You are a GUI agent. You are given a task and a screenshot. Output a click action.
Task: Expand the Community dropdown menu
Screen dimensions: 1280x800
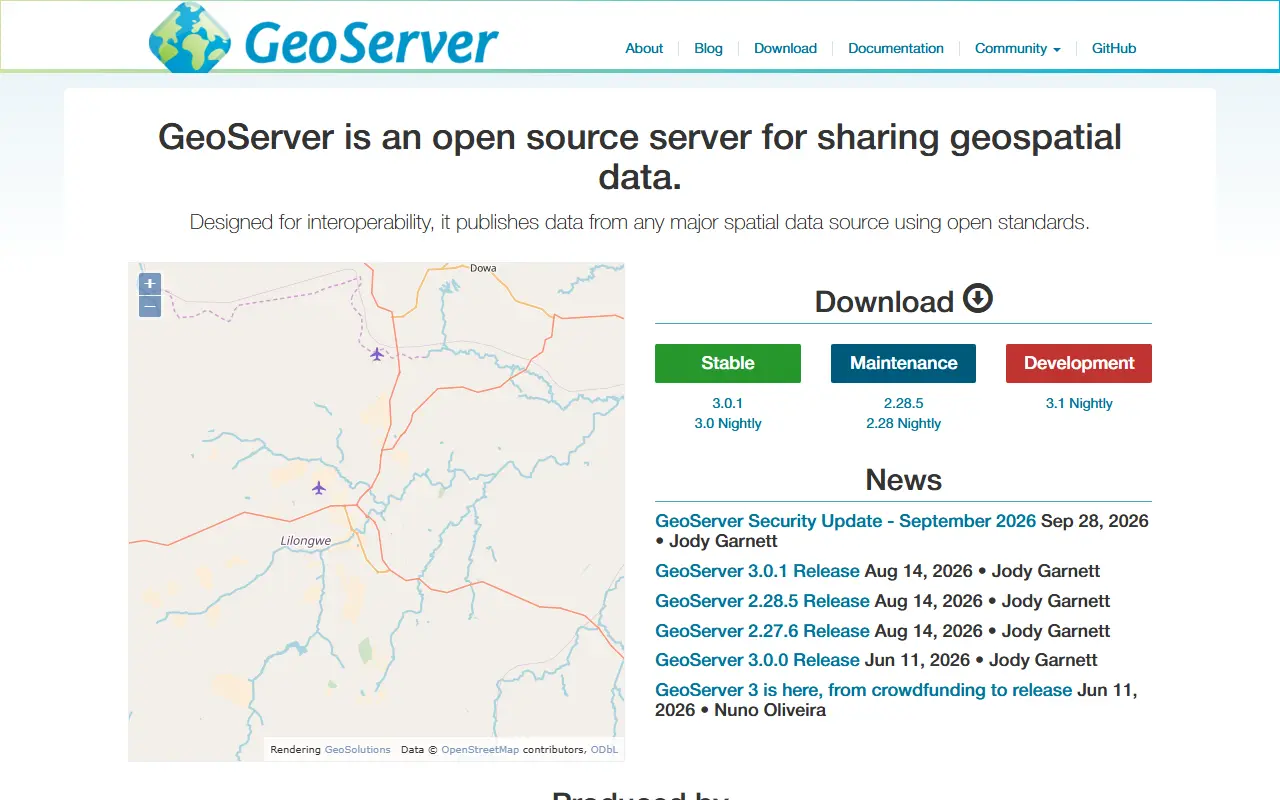click(x=1018, y=48)
